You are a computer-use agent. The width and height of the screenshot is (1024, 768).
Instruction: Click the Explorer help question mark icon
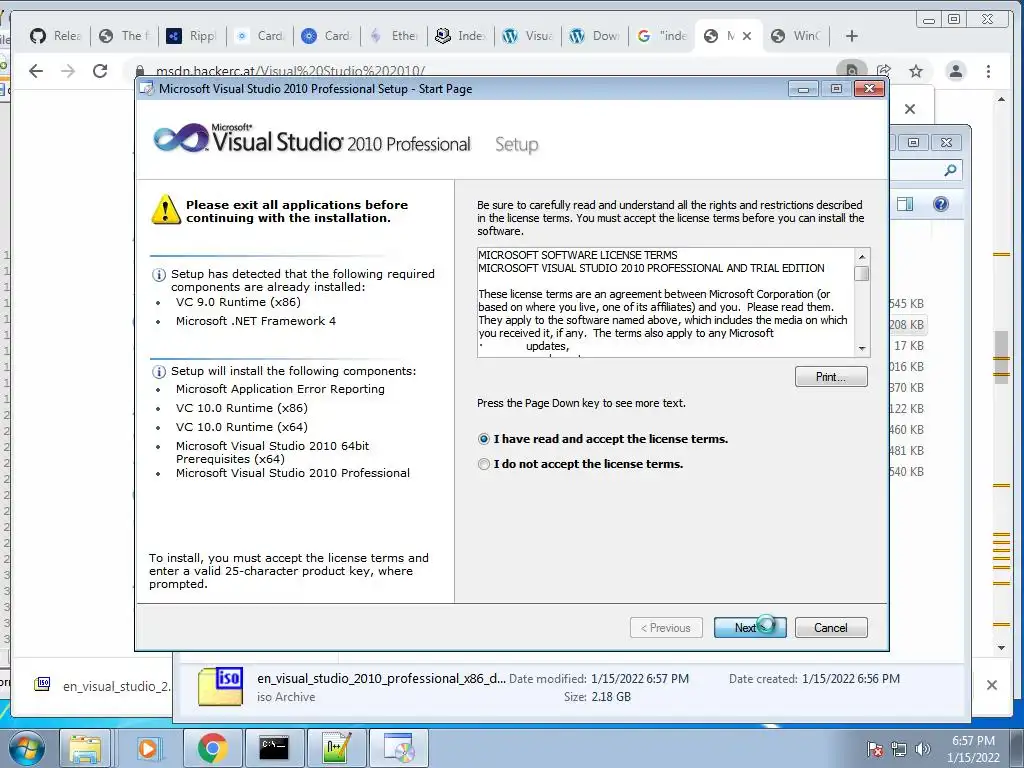(x=940, y=204)
